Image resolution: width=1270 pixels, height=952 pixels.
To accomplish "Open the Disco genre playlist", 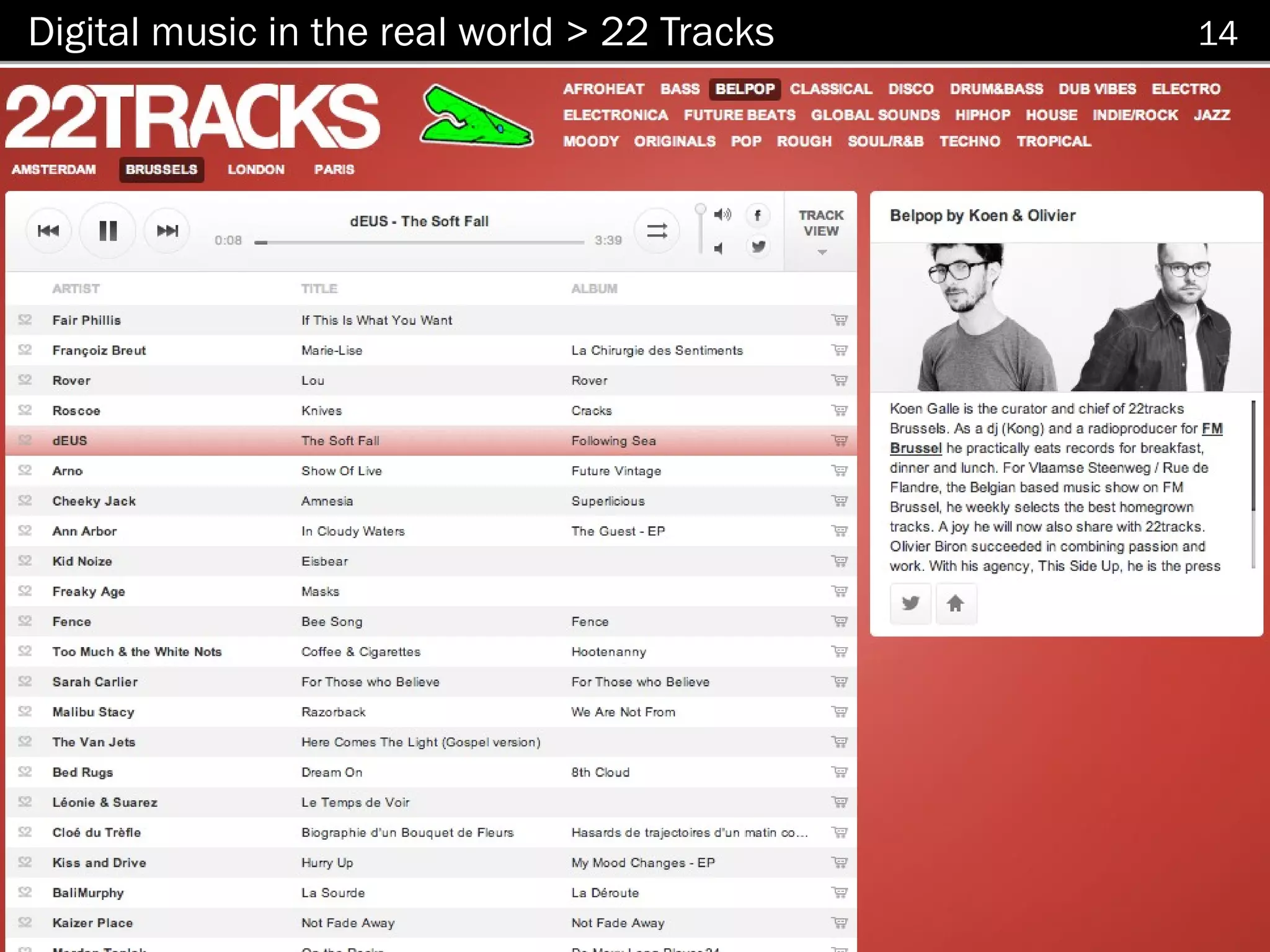I will click(910, 89).
